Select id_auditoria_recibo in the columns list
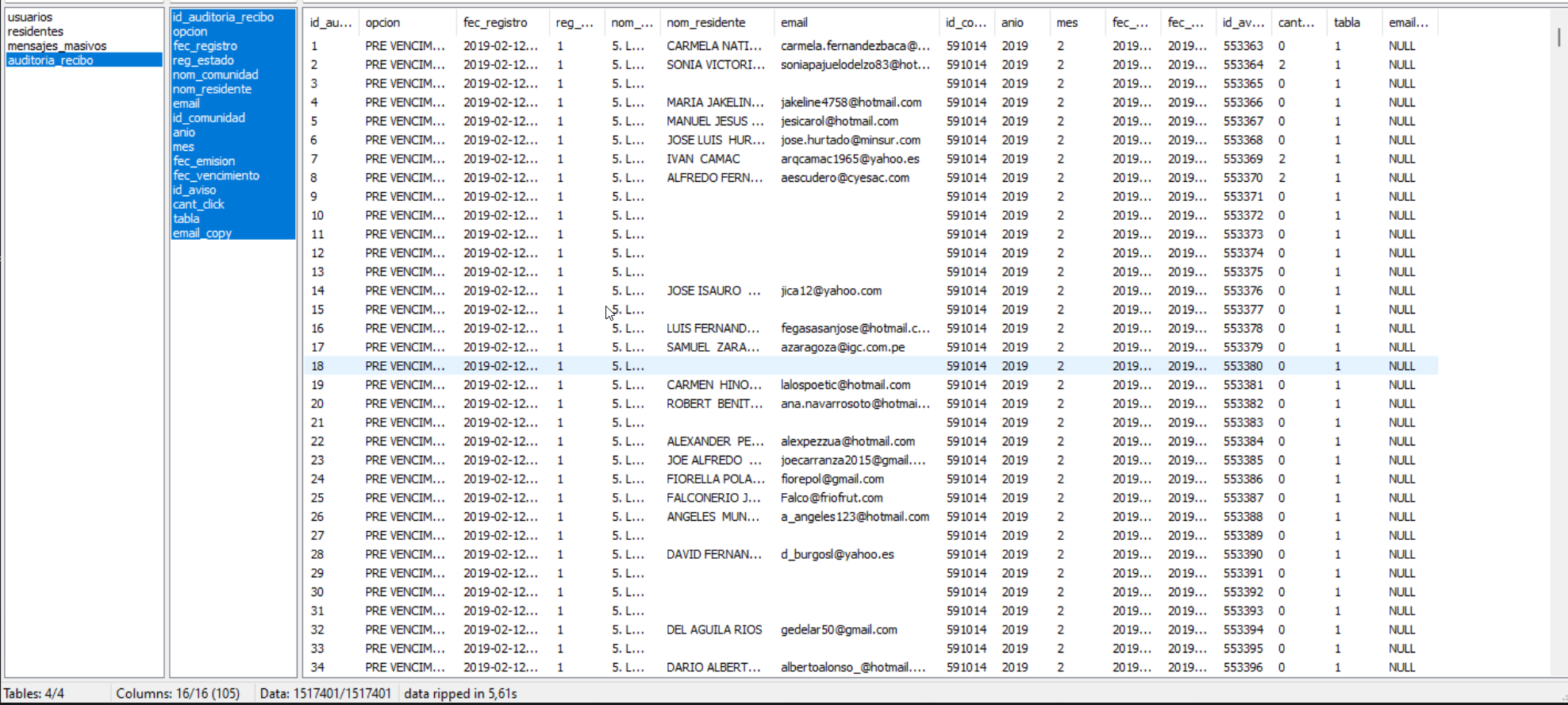Viewport: 1568px width, 705px height. pyautogui.click(x=223, y=17)
